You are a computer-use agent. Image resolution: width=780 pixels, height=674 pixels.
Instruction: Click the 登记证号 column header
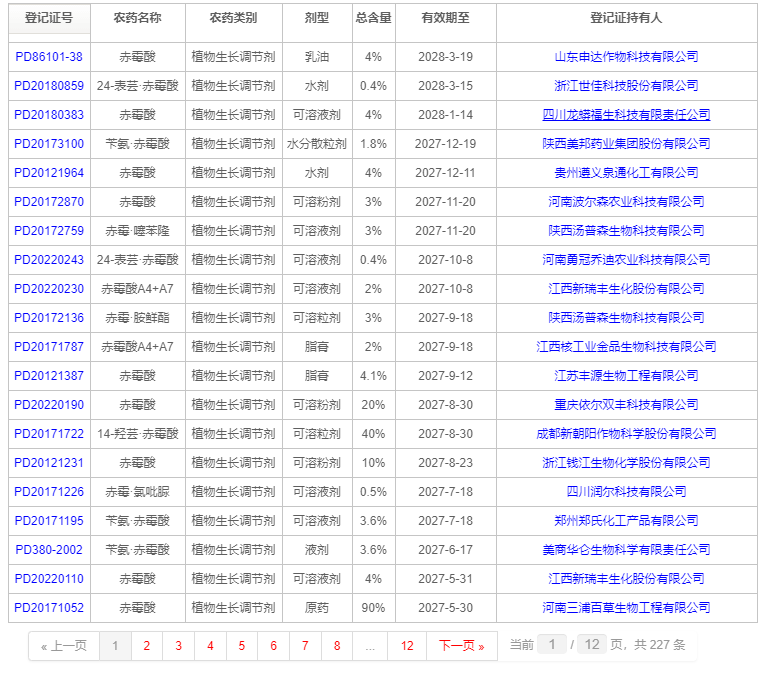49,18
